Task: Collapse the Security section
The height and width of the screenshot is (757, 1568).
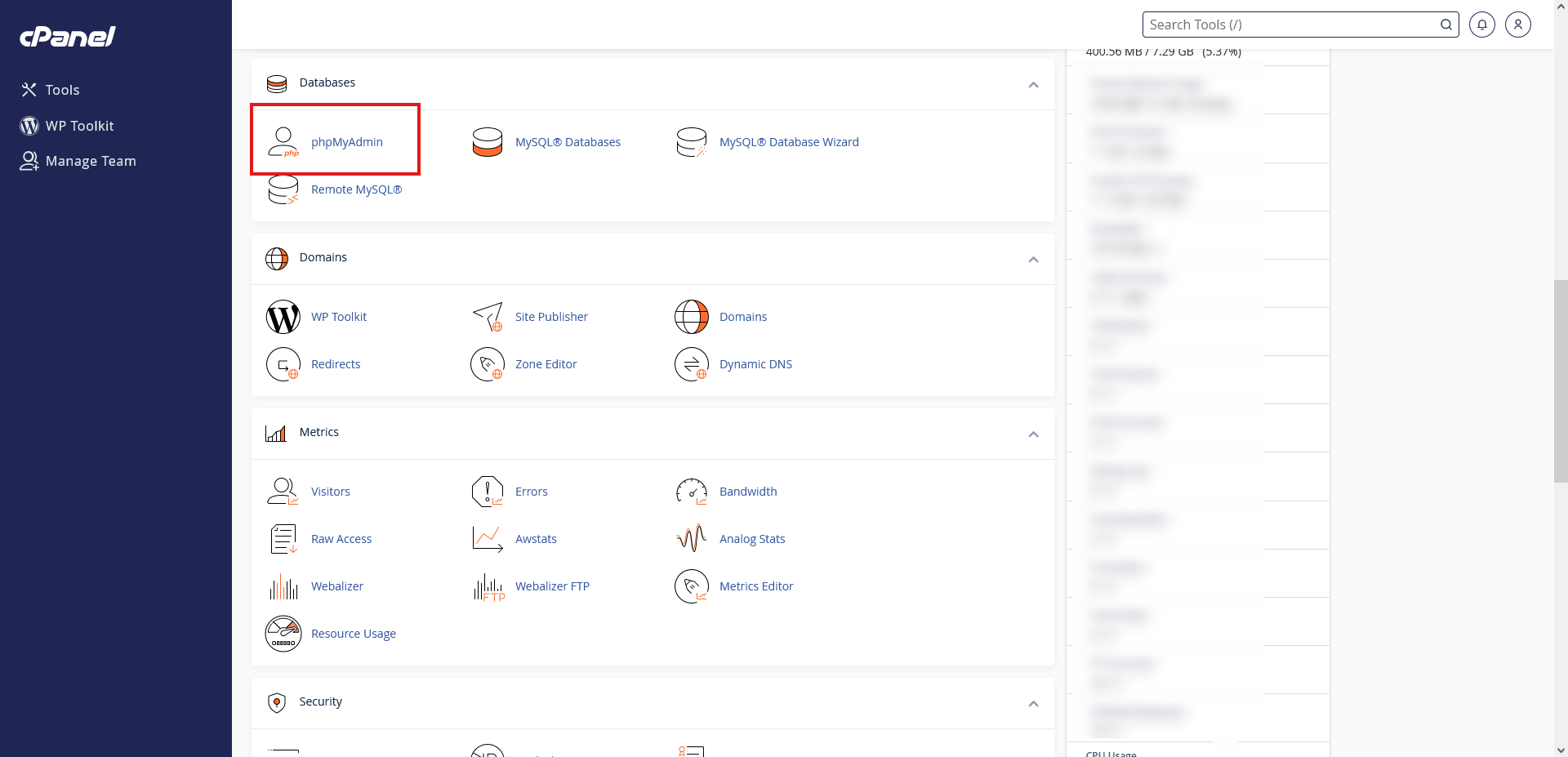Action: coord(1033,704)
